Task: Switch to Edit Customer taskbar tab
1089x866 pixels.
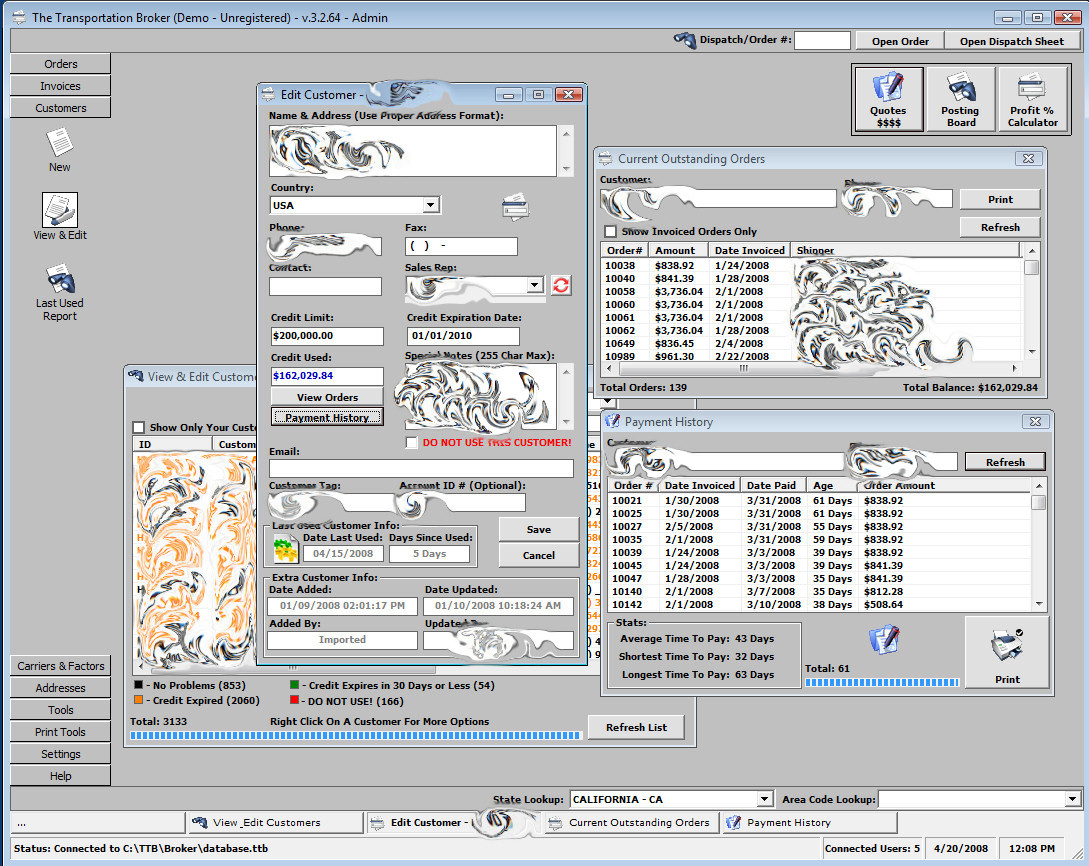Action: point(453,822)
